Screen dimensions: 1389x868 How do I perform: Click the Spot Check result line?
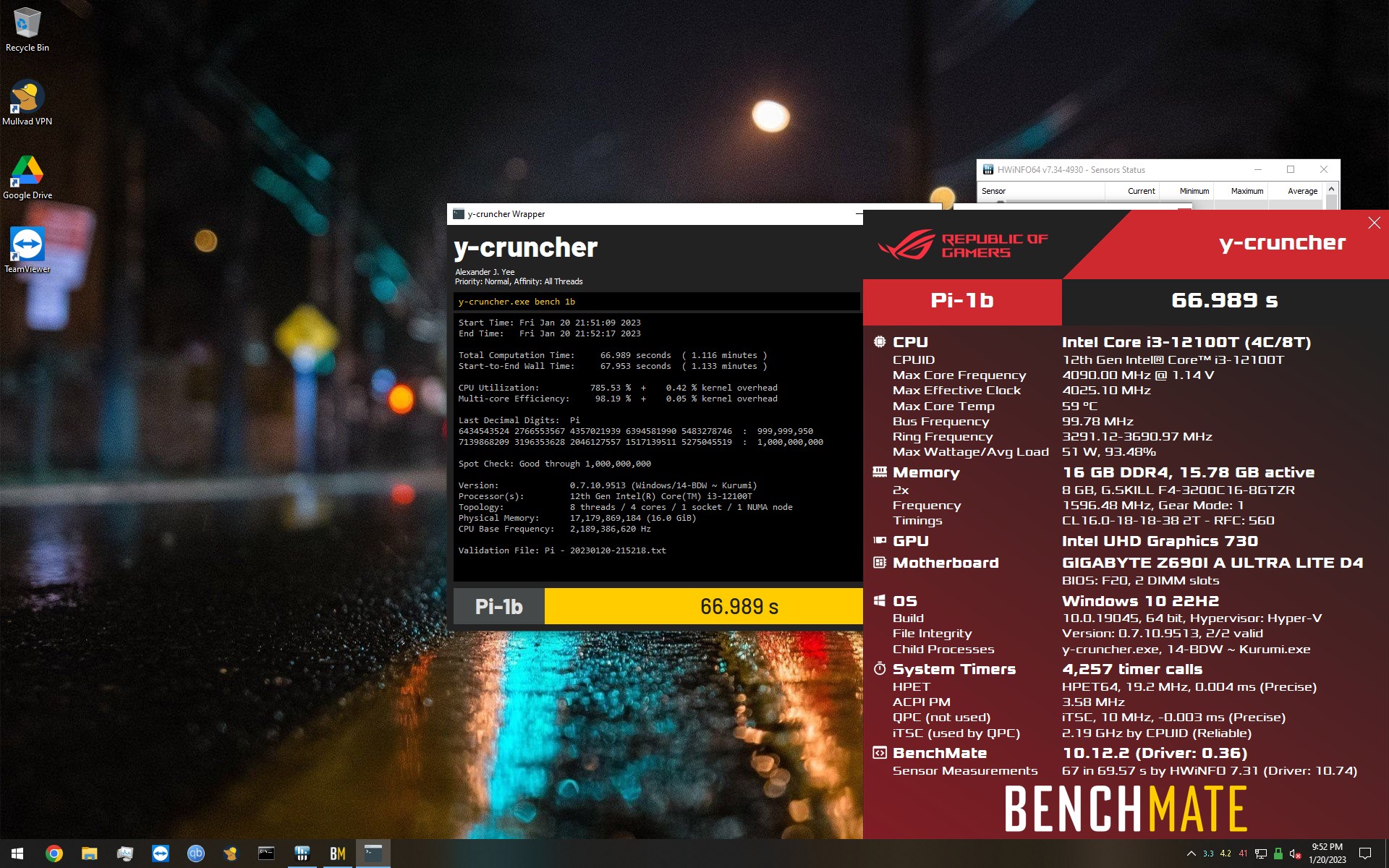point(555,464)
